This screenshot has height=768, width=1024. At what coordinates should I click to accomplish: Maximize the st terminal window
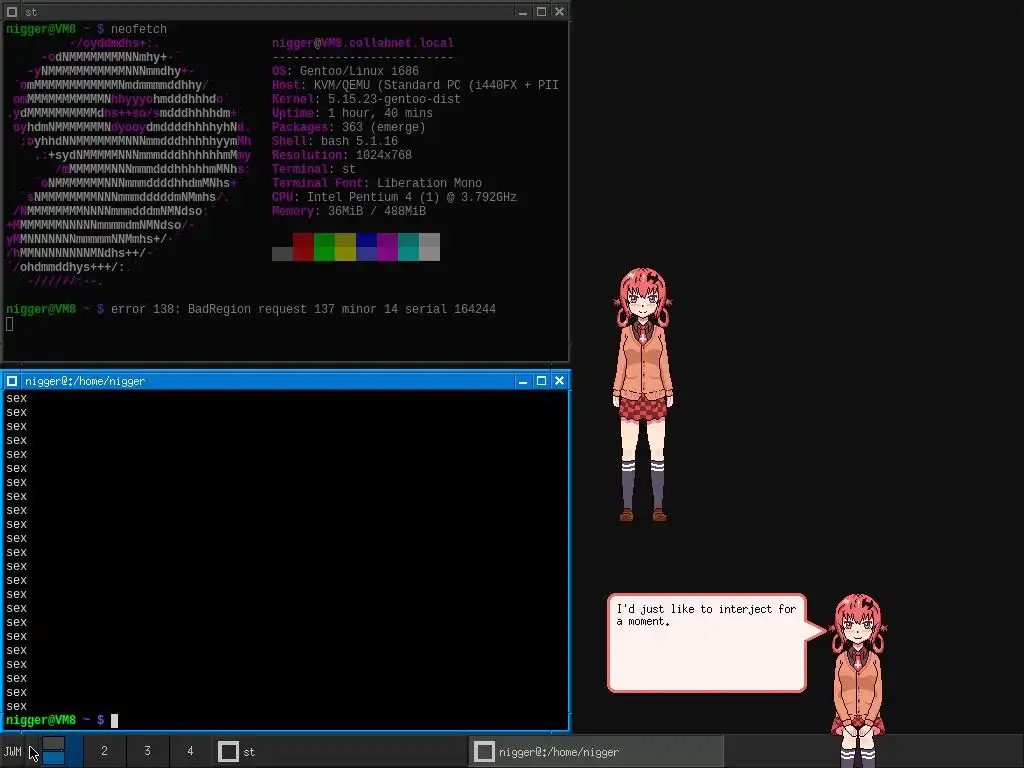(541, 12)
